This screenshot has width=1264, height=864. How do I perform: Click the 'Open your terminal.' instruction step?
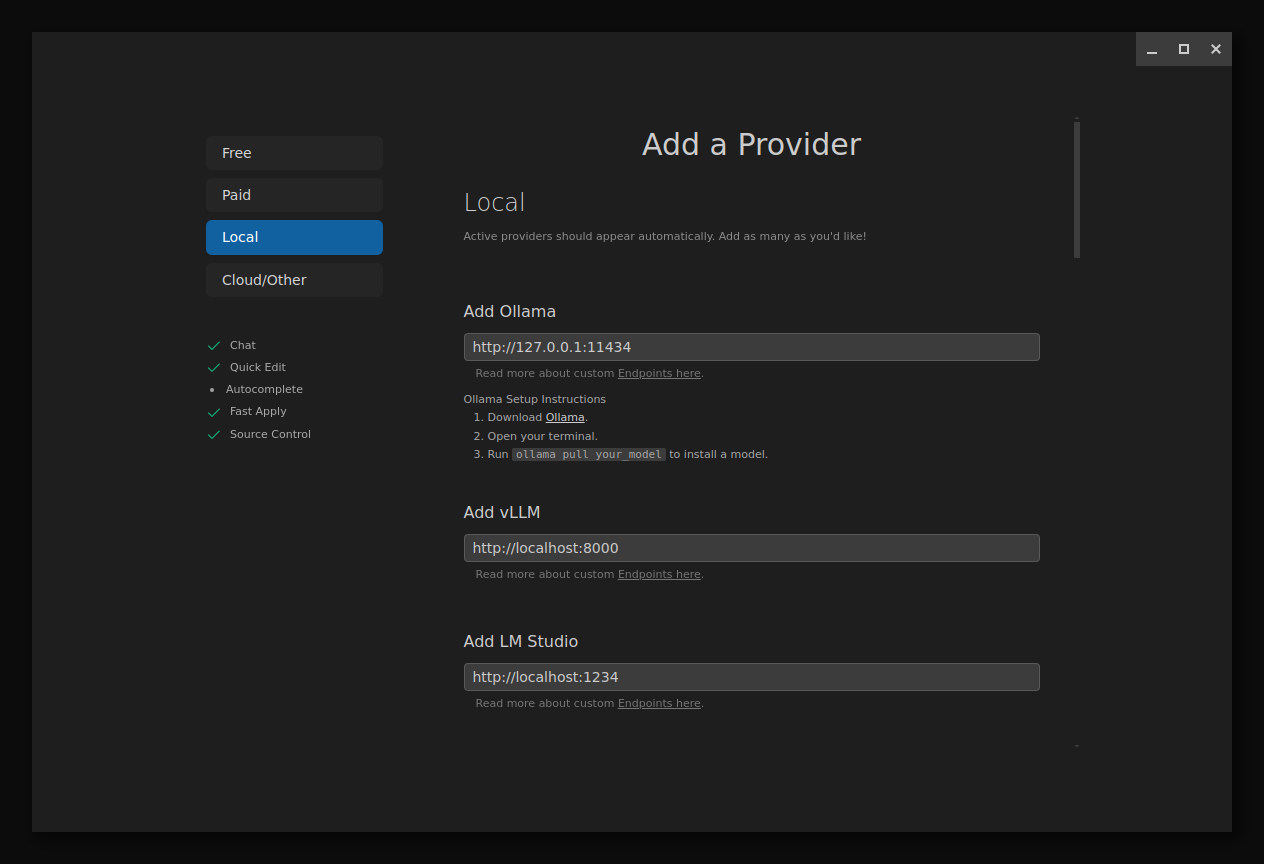(542, 436)
